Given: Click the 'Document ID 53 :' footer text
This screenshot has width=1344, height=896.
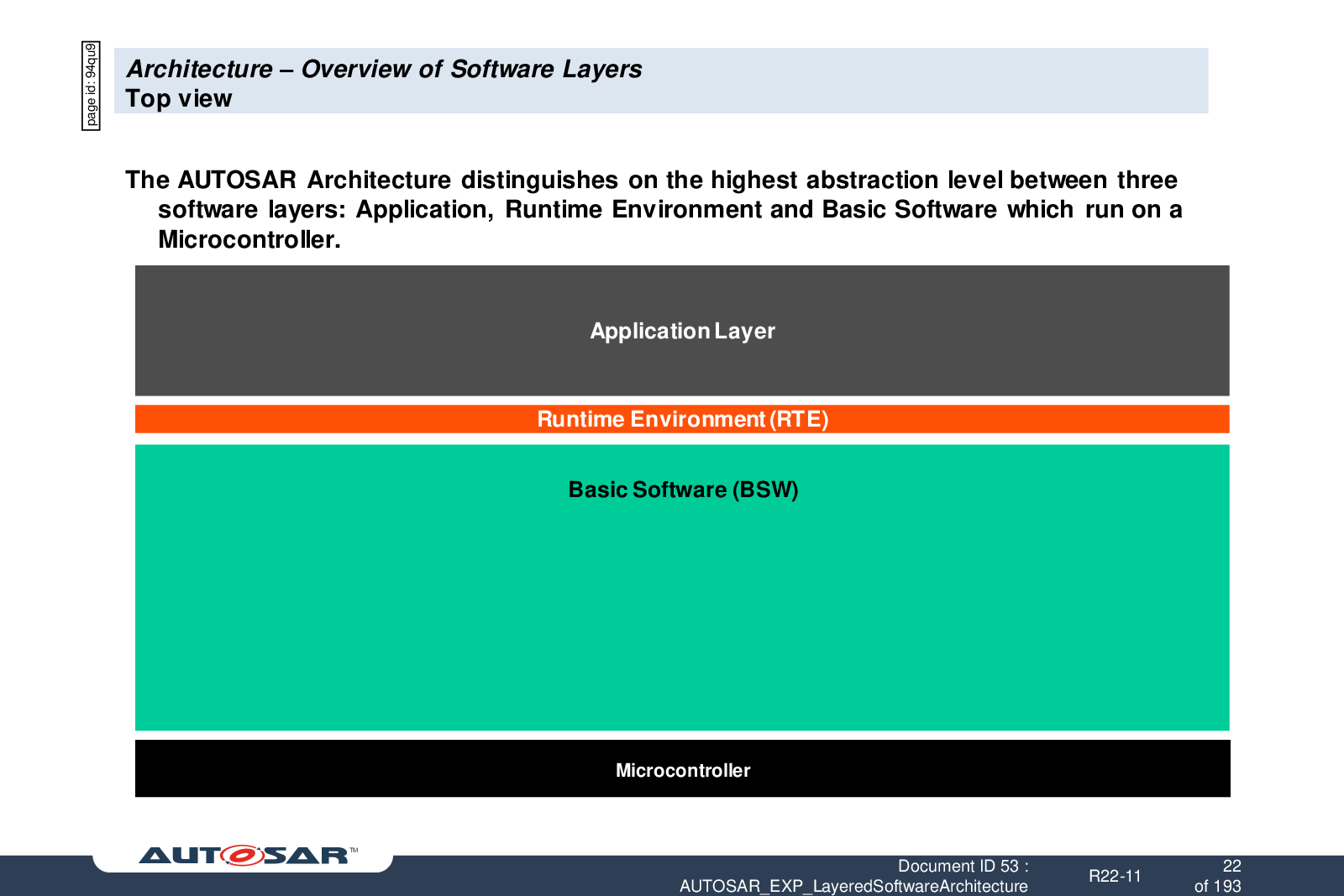Looking at the screenshot, I should coord(963,866).
